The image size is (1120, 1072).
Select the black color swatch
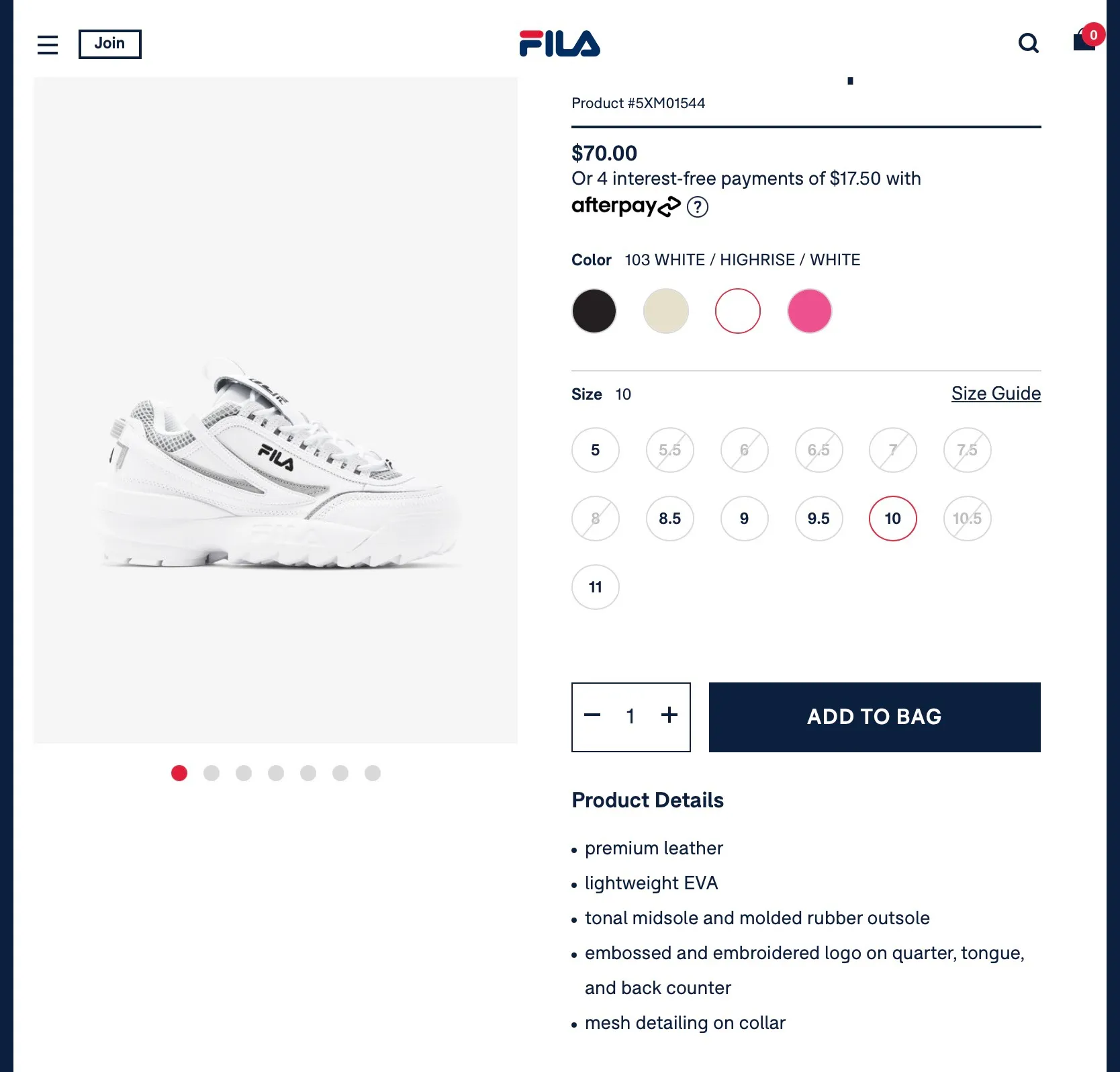594,310
